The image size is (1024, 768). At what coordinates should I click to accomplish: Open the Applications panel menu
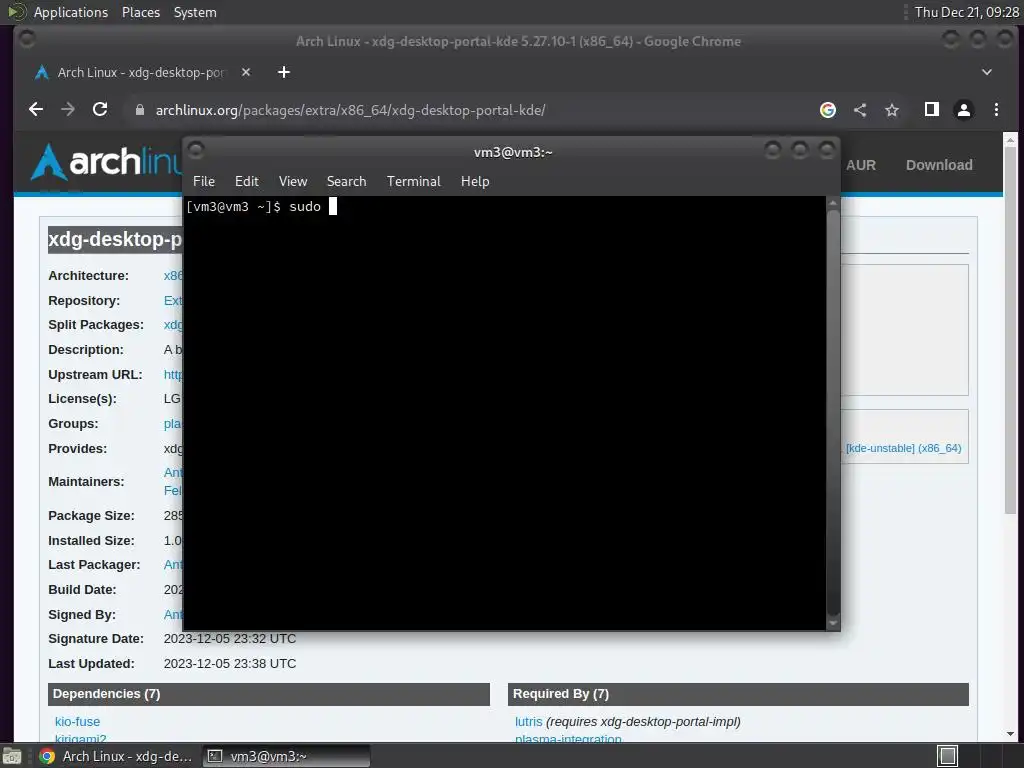71,12
